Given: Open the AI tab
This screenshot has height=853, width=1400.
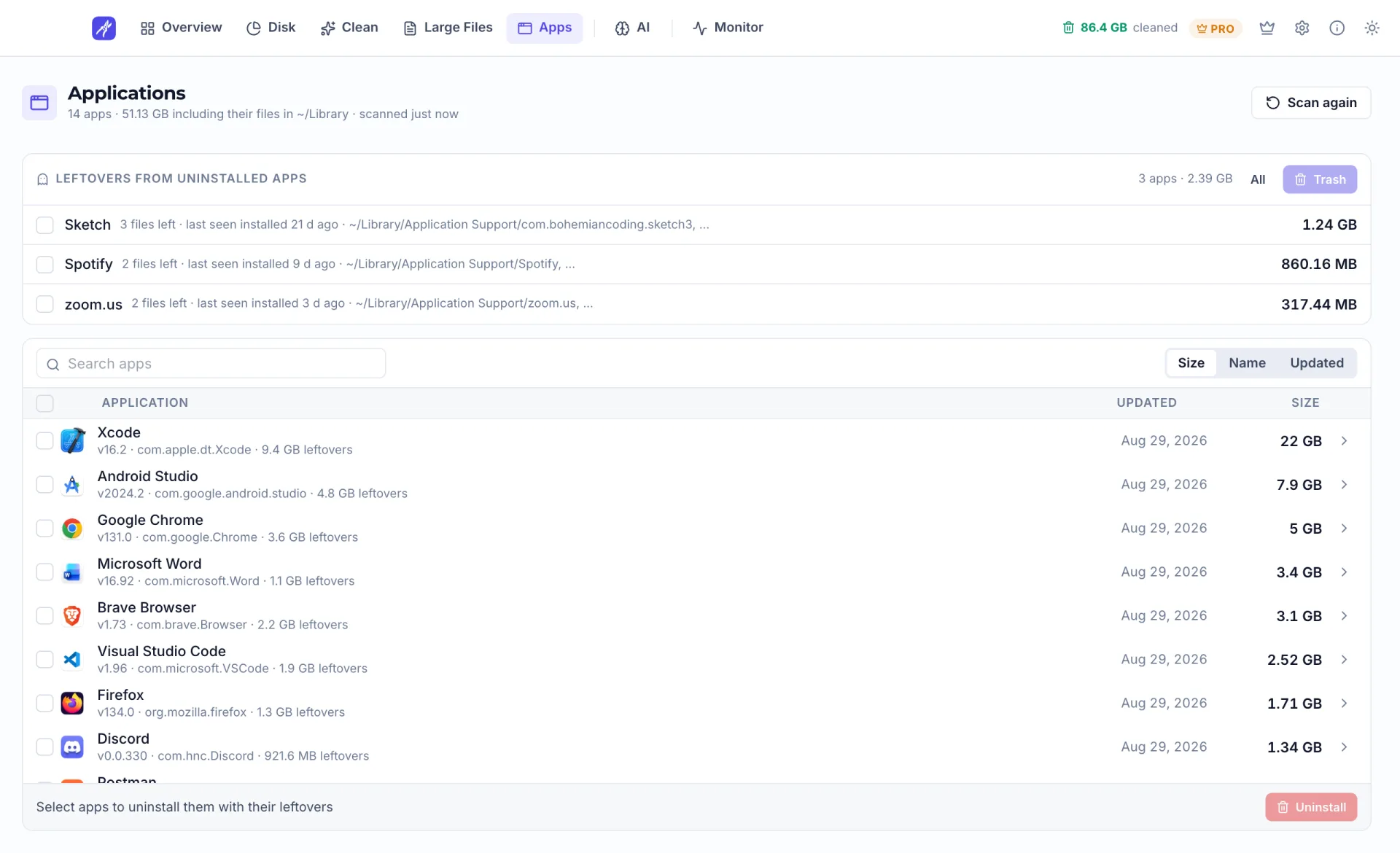Looking at the screenshot, I should click(x=632, y=28).
